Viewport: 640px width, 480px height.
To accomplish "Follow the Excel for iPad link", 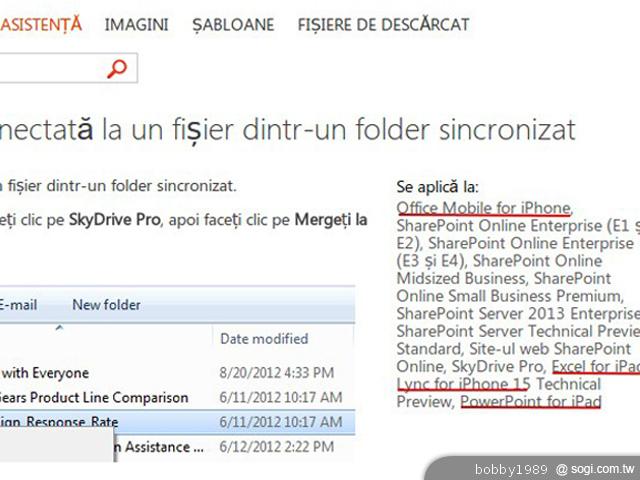I will 596,367.
